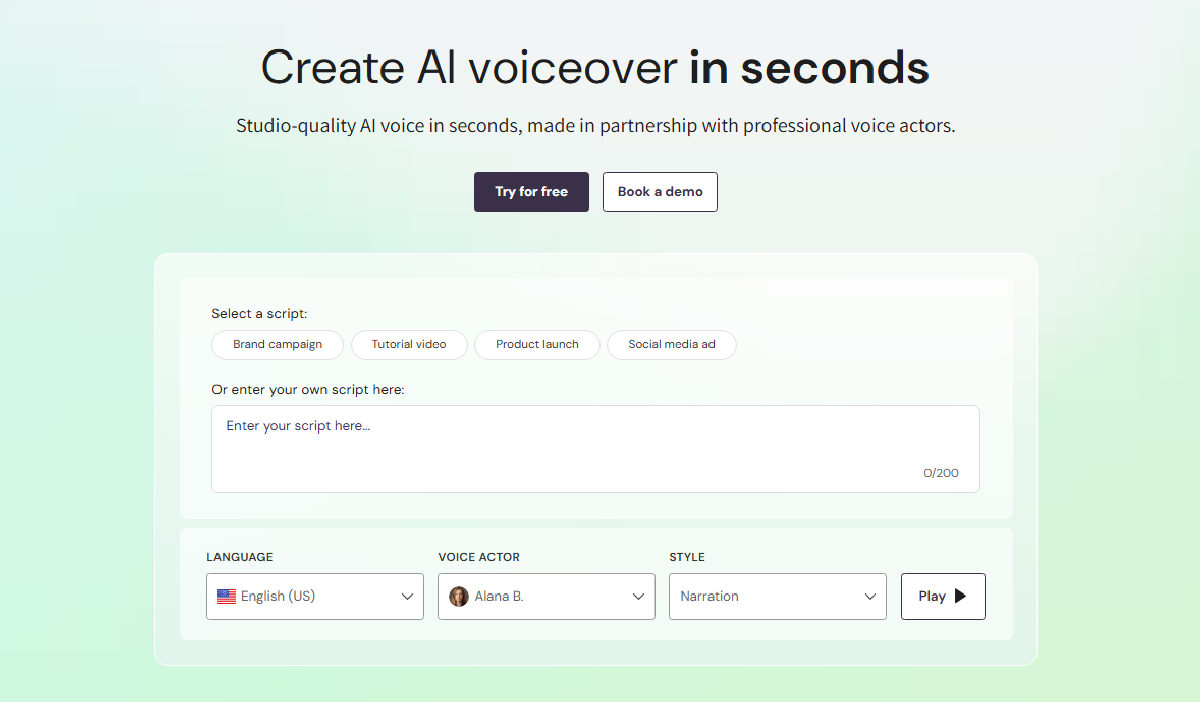
Task: Click the Try for free button
Action: 531,192
